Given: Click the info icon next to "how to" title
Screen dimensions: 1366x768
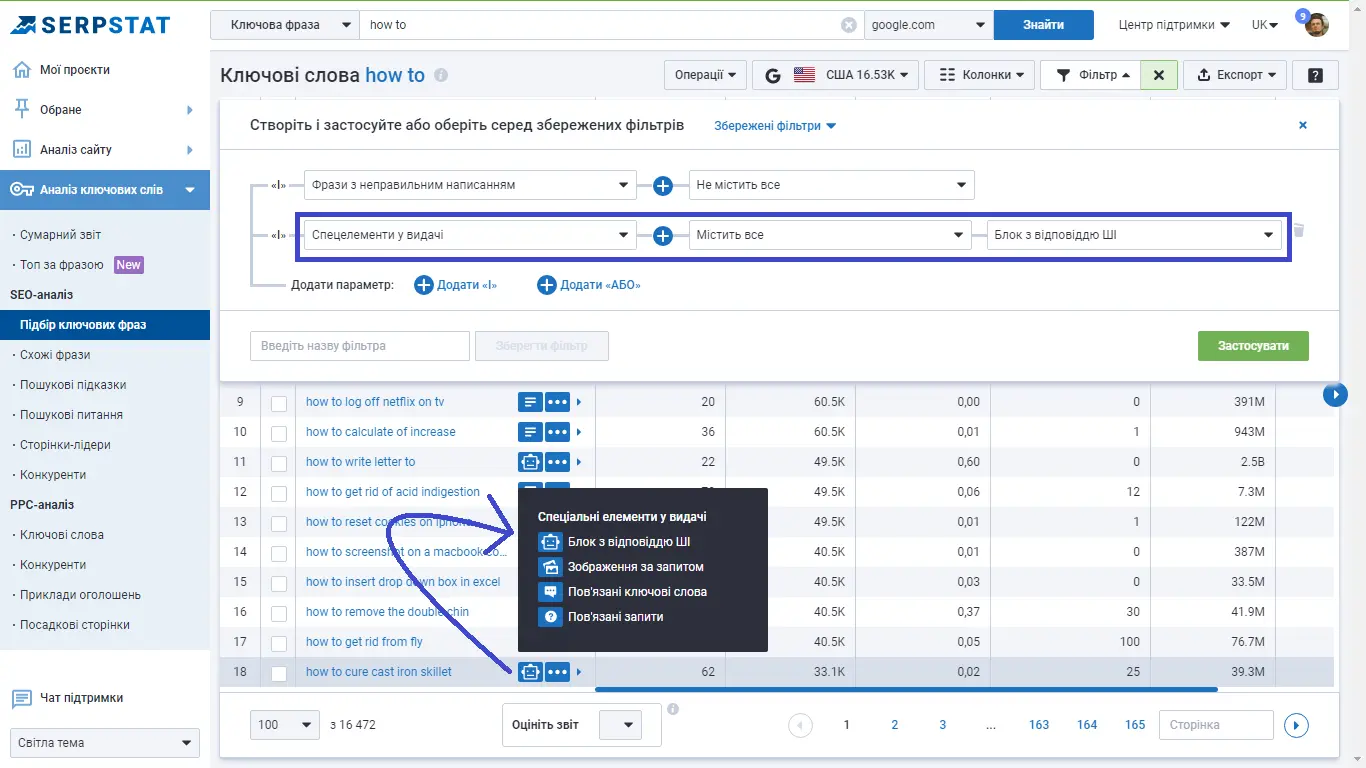Looking at the screenshot, I should [x=441, y=75].
